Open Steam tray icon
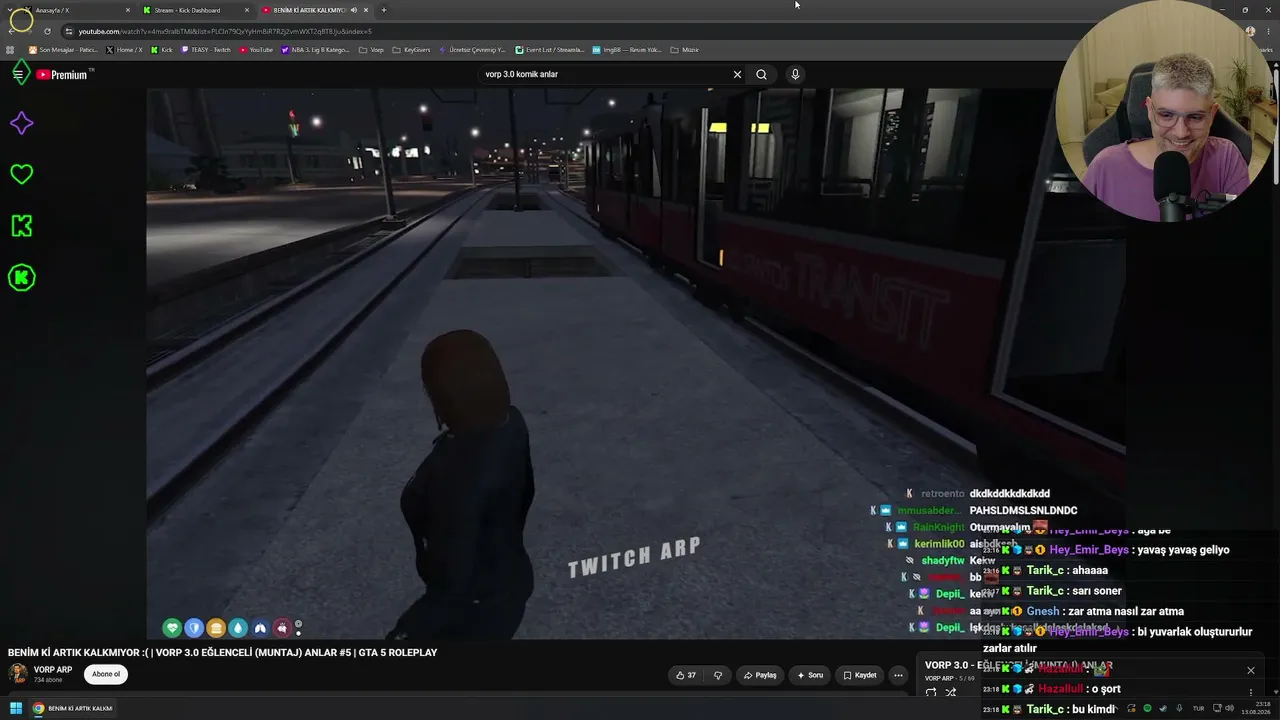1280x720 pixels. pos(1163,708)
